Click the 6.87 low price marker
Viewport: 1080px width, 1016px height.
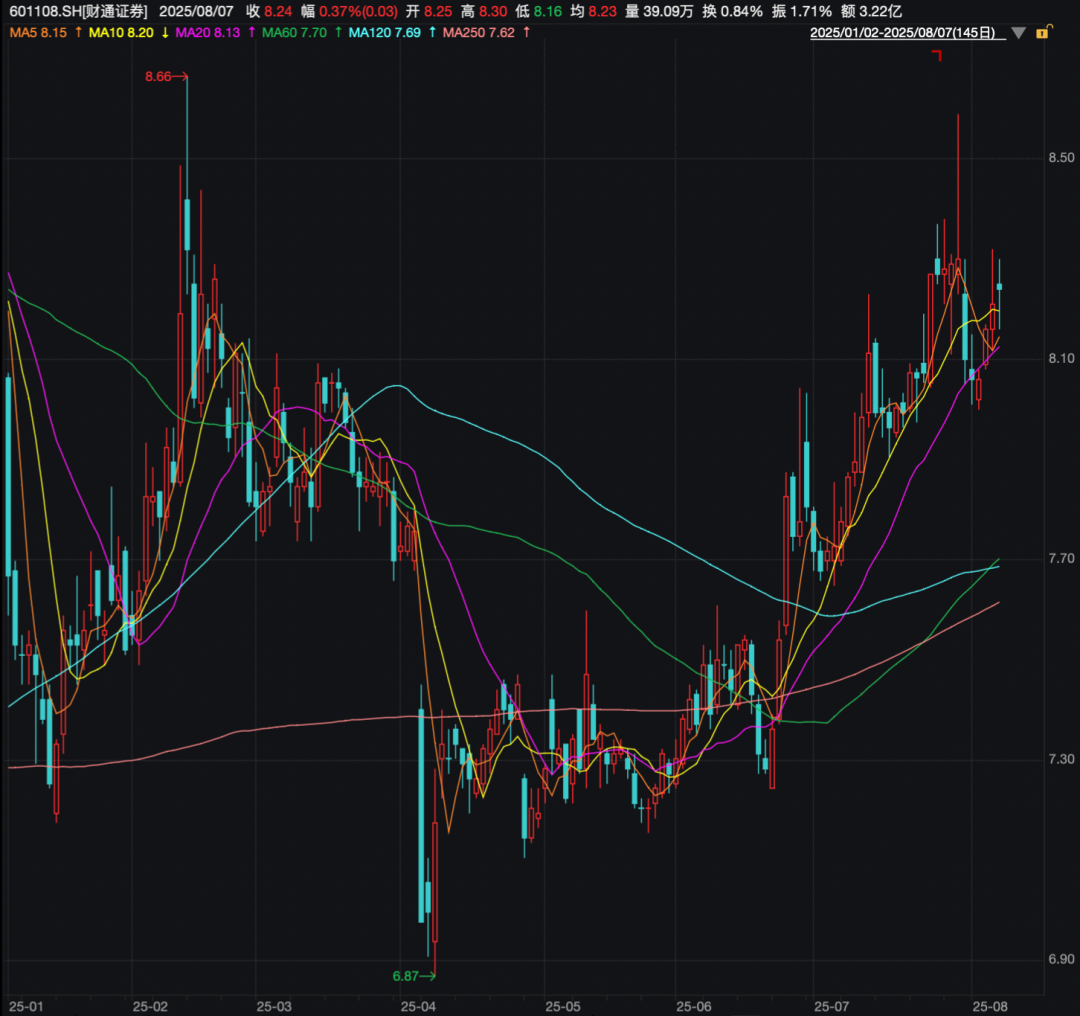pos(406,975)
